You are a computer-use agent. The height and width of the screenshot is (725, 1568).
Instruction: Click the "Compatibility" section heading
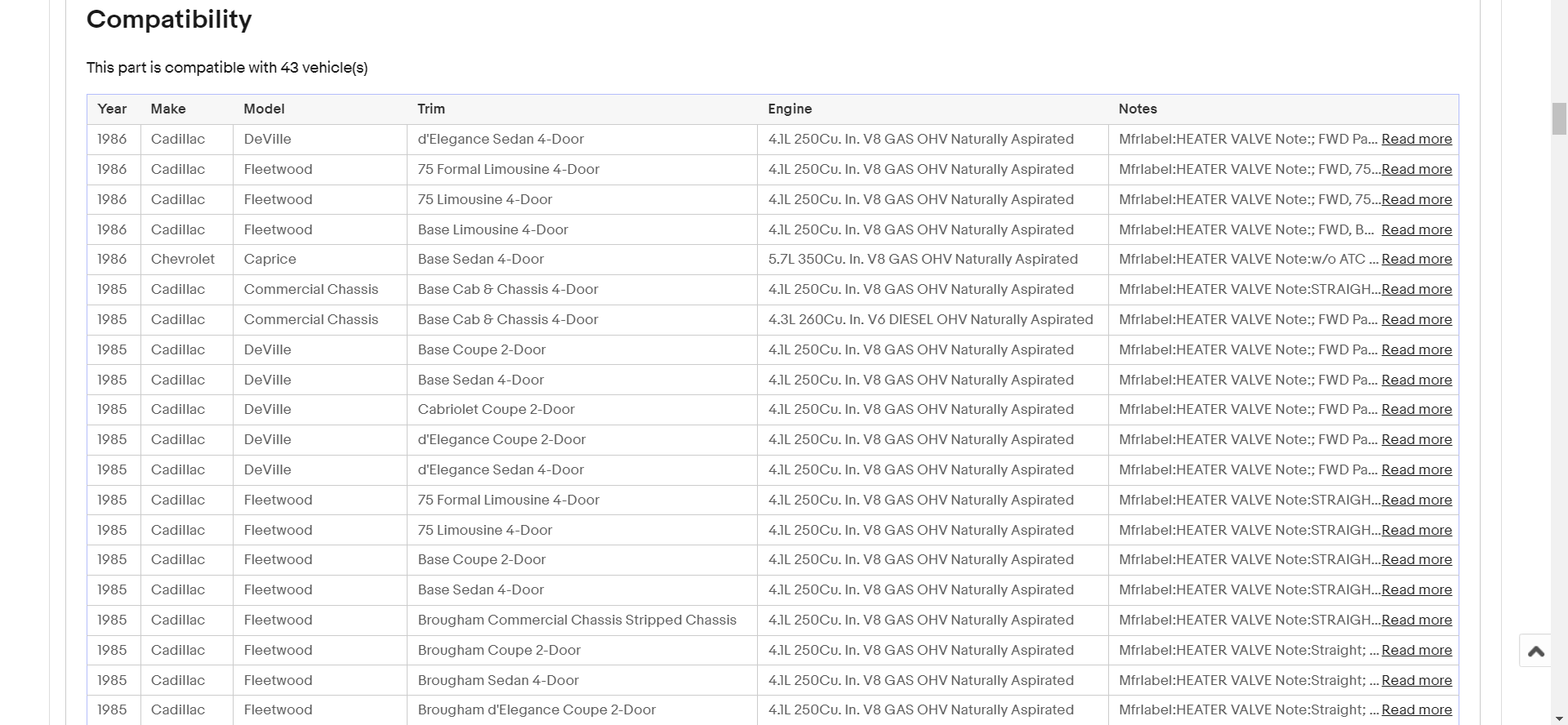point(169,19)
